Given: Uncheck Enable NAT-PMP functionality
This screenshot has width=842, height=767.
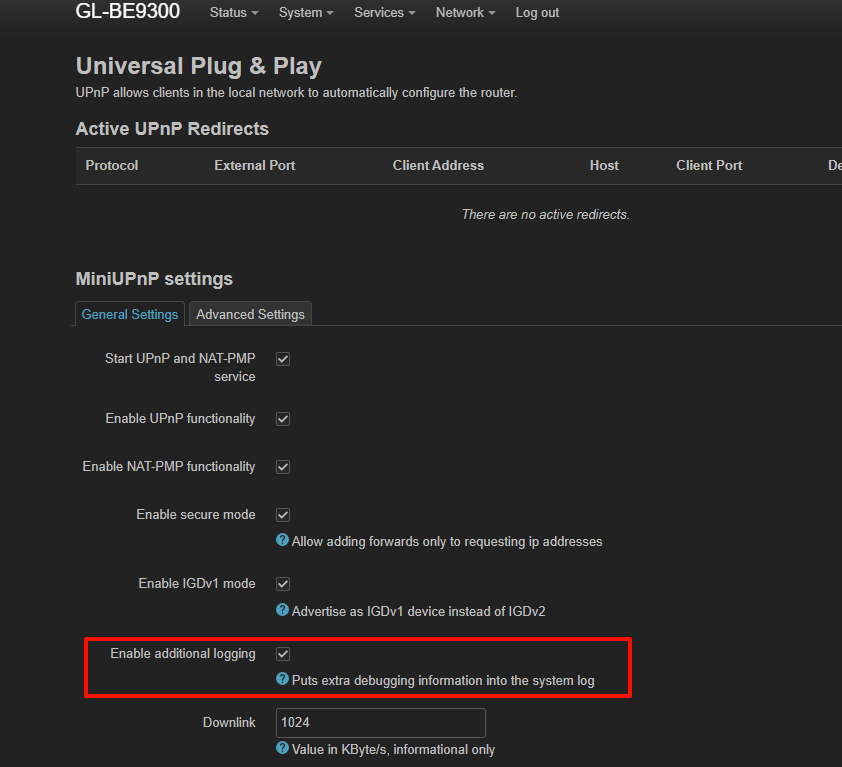Looking at the screenshot, I should tap(283, 467).
